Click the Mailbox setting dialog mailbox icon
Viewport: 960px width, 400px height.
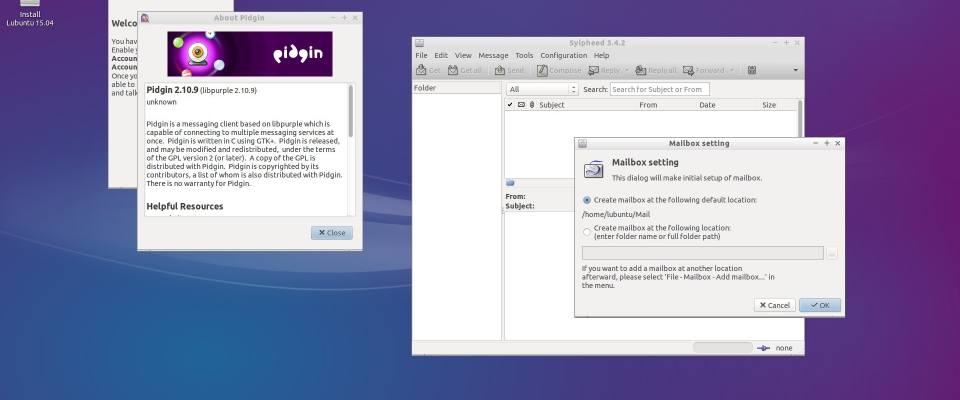click(x=593, y=170)
